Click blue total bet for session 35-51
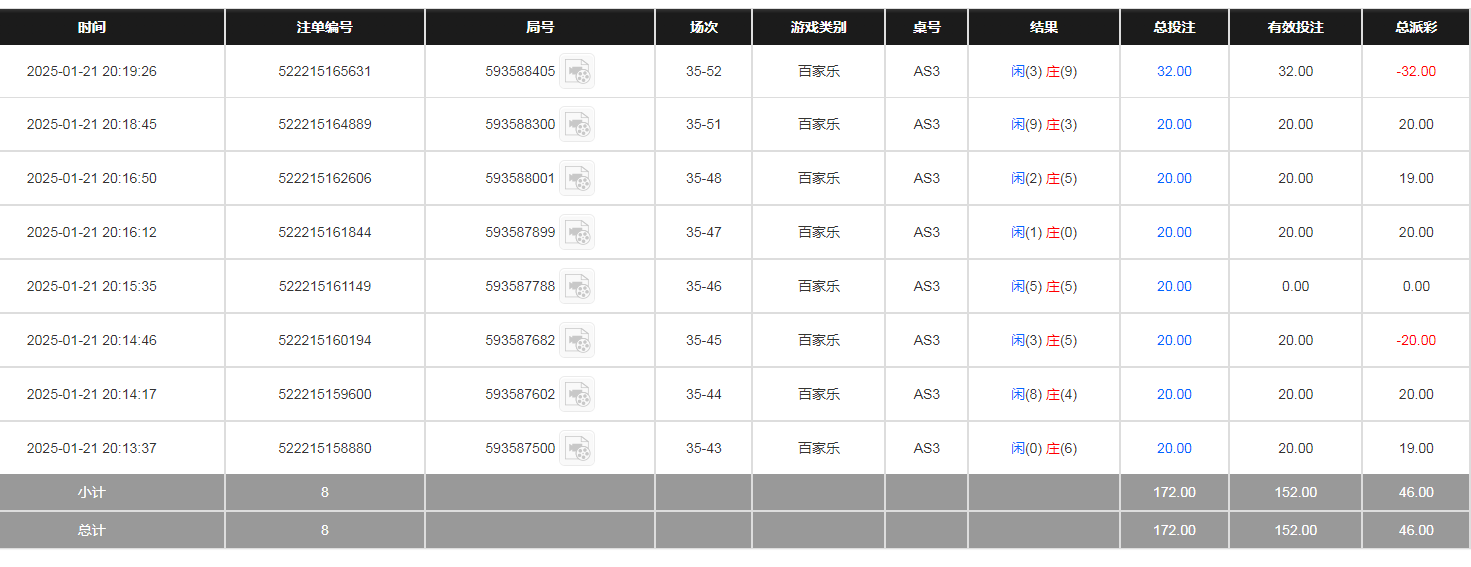This screenshot has width=1471, height=567. (x=1174, y=125)
